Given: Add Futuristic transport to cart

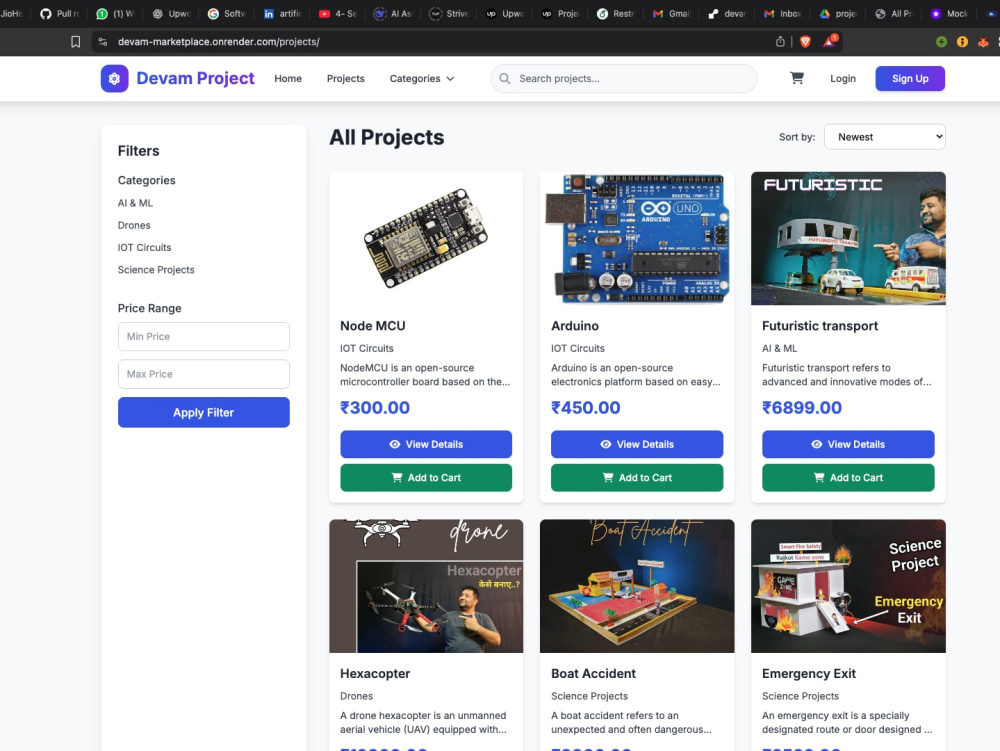Looking at the screenshot, I should pyautogui.click(x=848, y=478).
